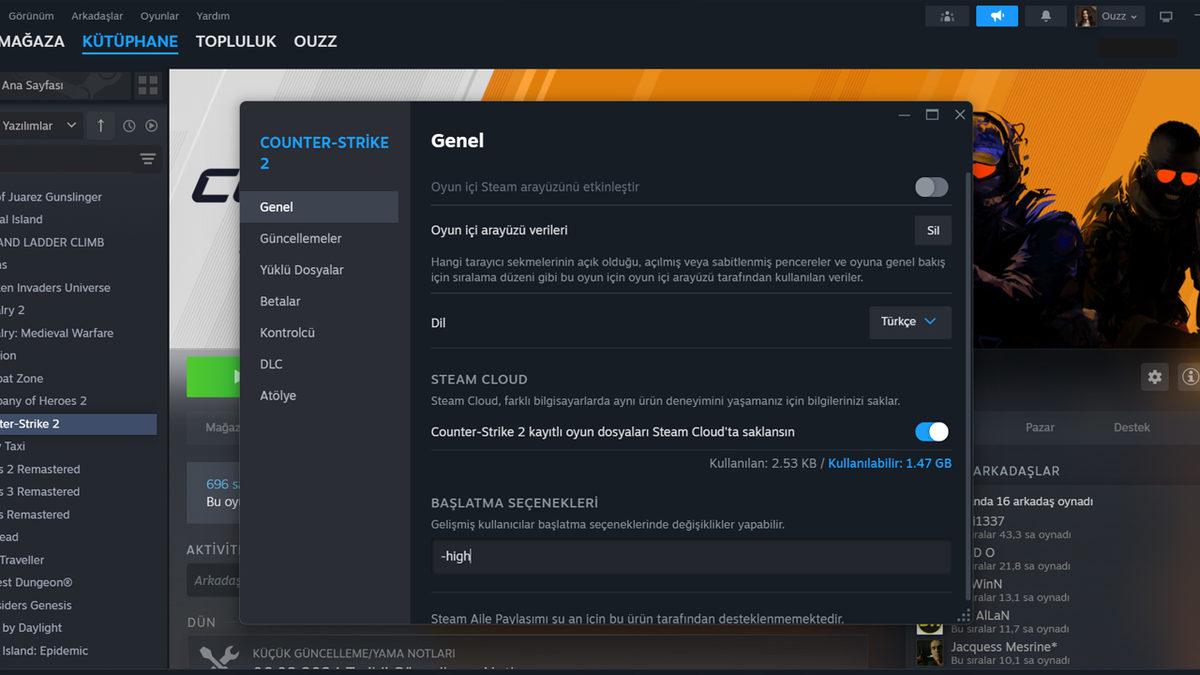Open the sidebar filter icon

(147, 159)
